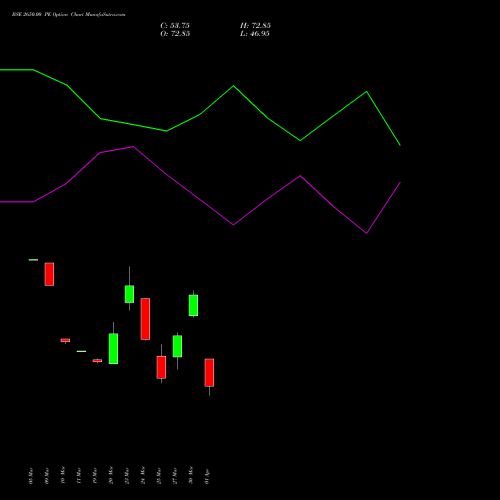The height and width of the screenshot is (500, 500).
Task: Click the green candle for 27 Mar
Action: (x=177, y=346)
